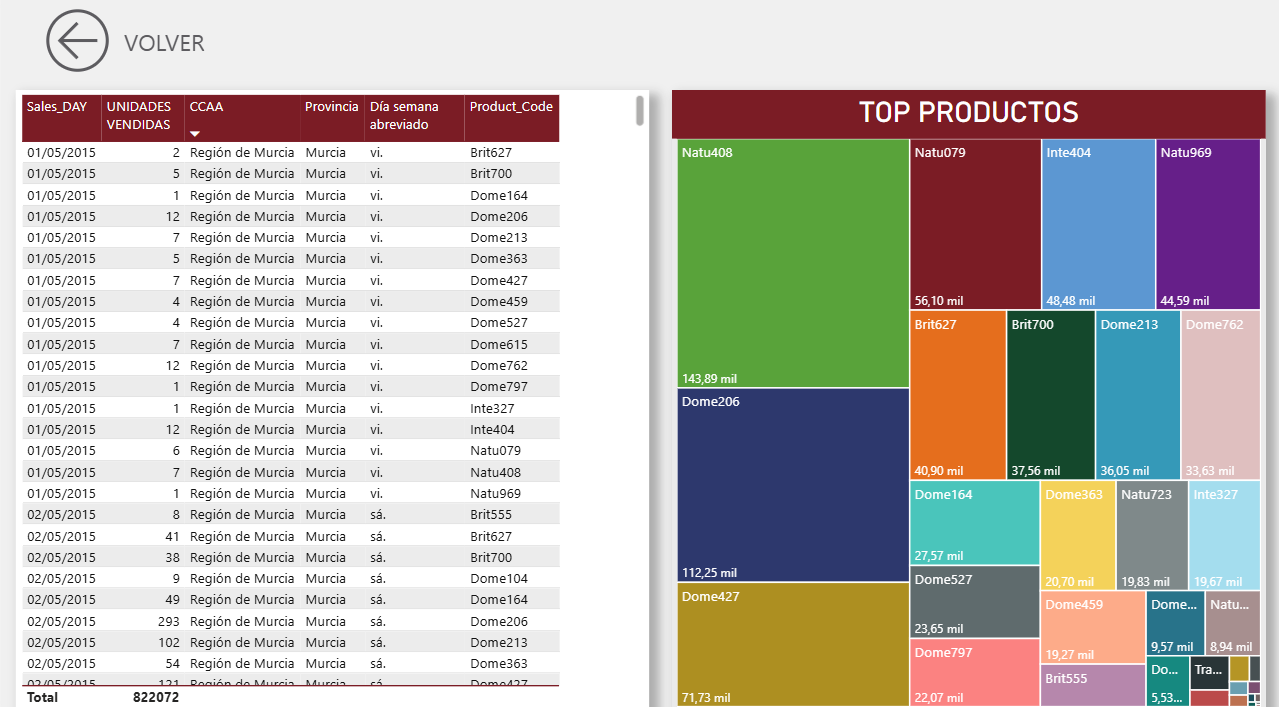
Task: Select the green Natu408 treemap tile
Action: (x=792, y=263)
